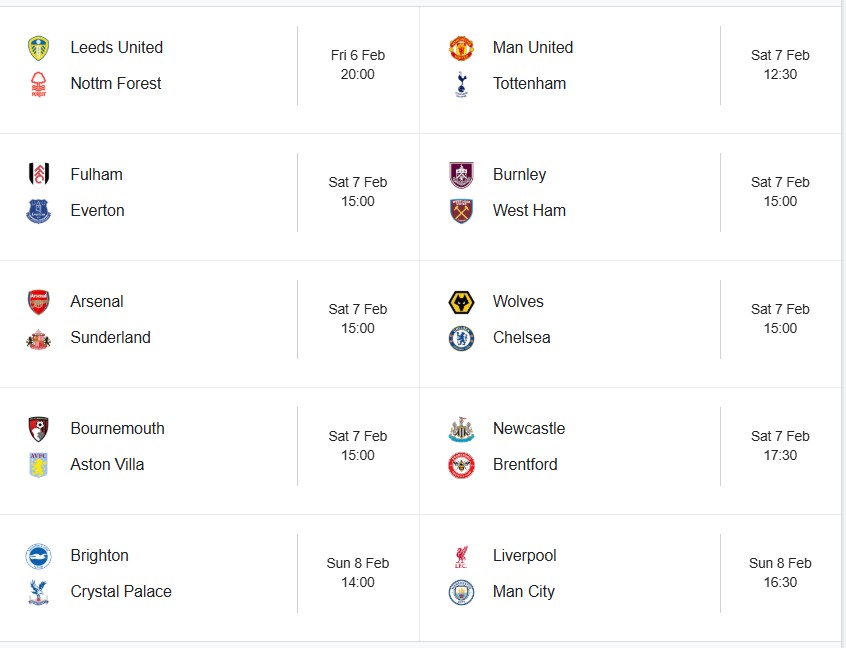Click the Fulham club crest

point(38,175)
